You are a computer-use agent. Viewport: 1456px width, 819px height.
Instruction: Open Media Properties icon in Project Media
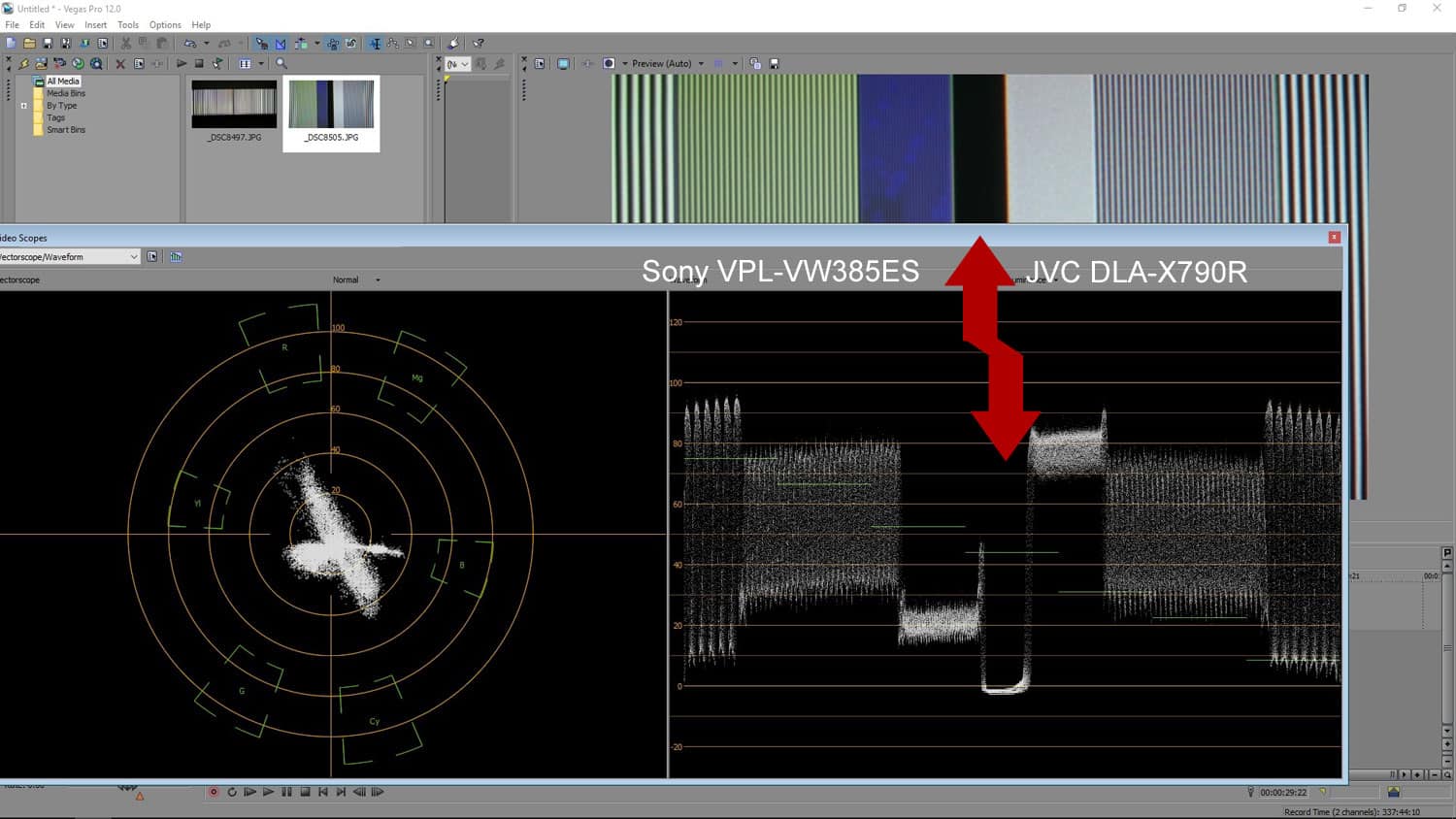(x=139, y=63)
